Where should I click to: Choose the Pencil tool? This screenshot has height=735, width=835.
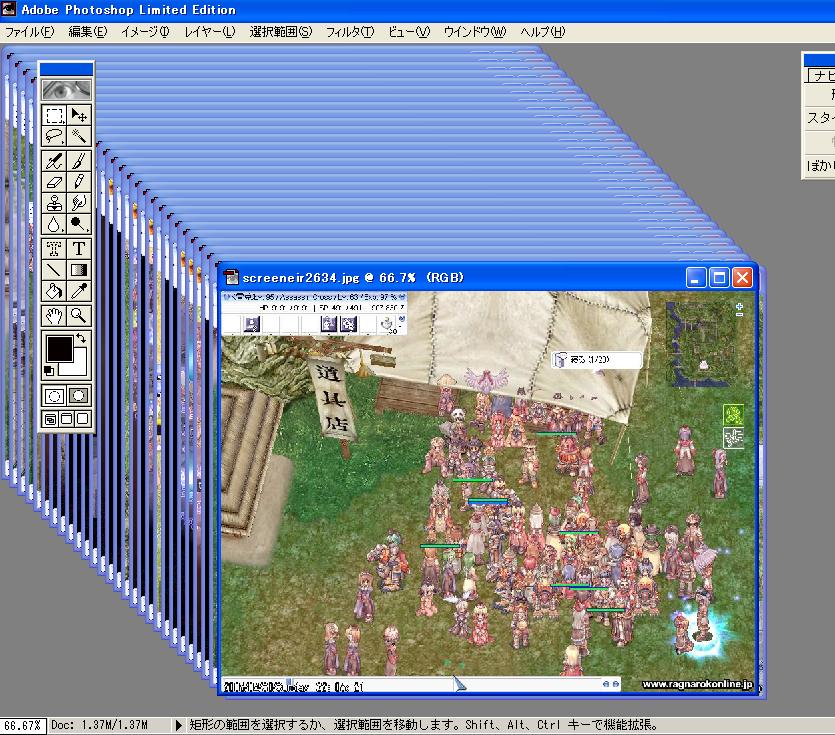tap(79, 182)
